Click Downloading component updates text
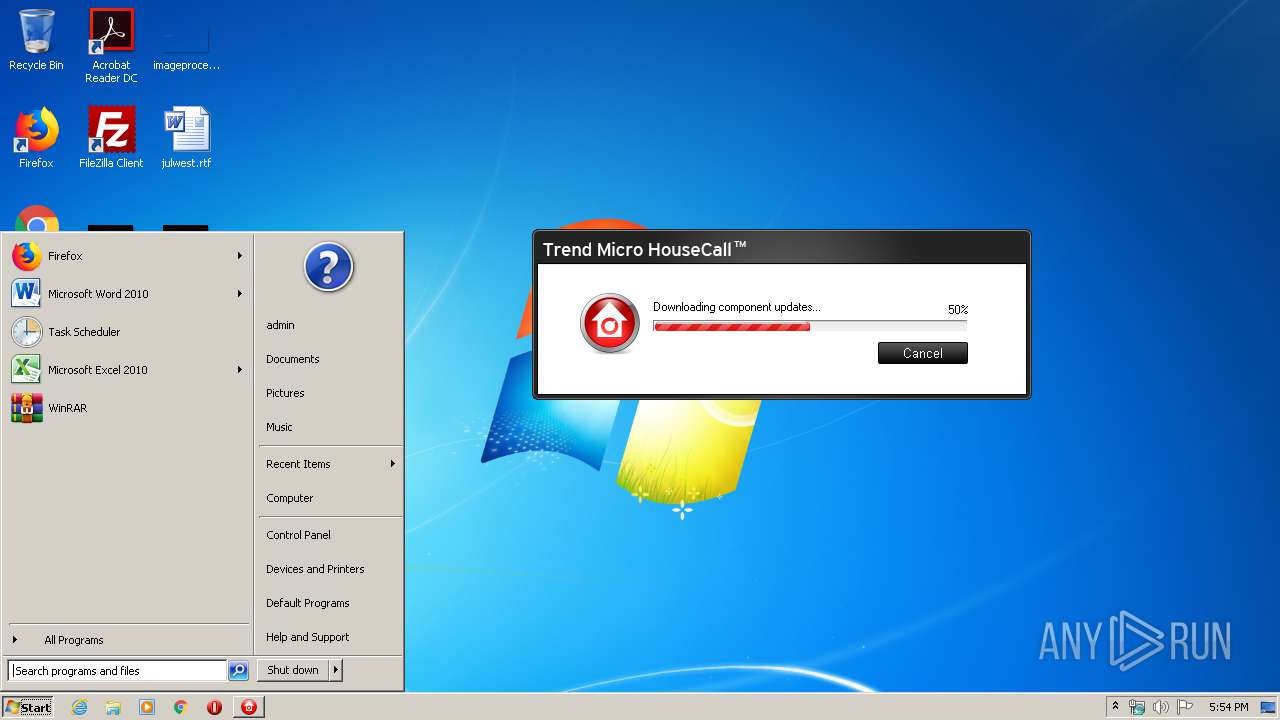The image size is (1280, 720). pyautogui.click(x=737, y=307)
